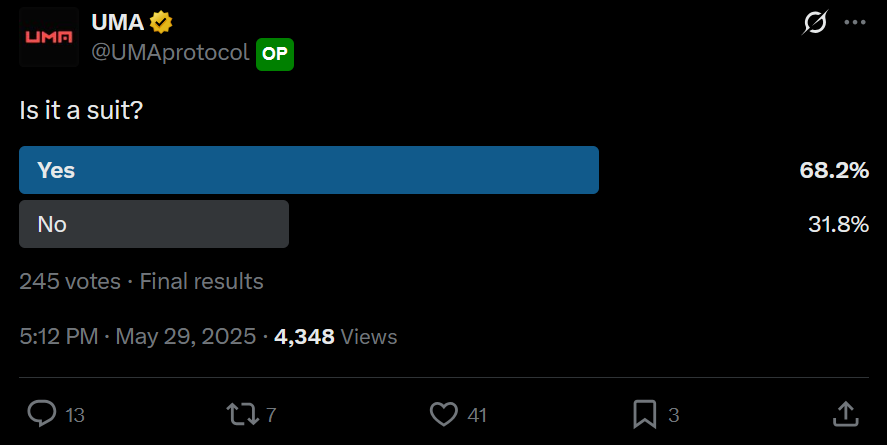Open the three-dot more options menu
887x445 pixels.
tap(855, 22)
